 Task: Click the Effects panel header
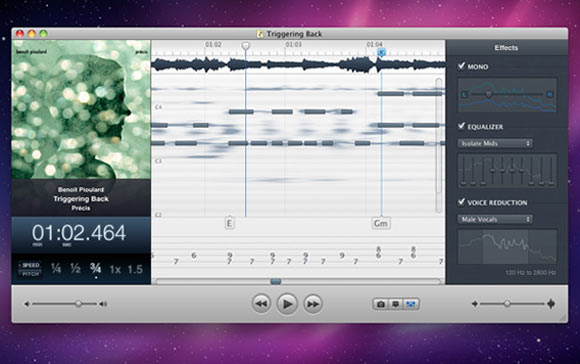pos(506,48)
